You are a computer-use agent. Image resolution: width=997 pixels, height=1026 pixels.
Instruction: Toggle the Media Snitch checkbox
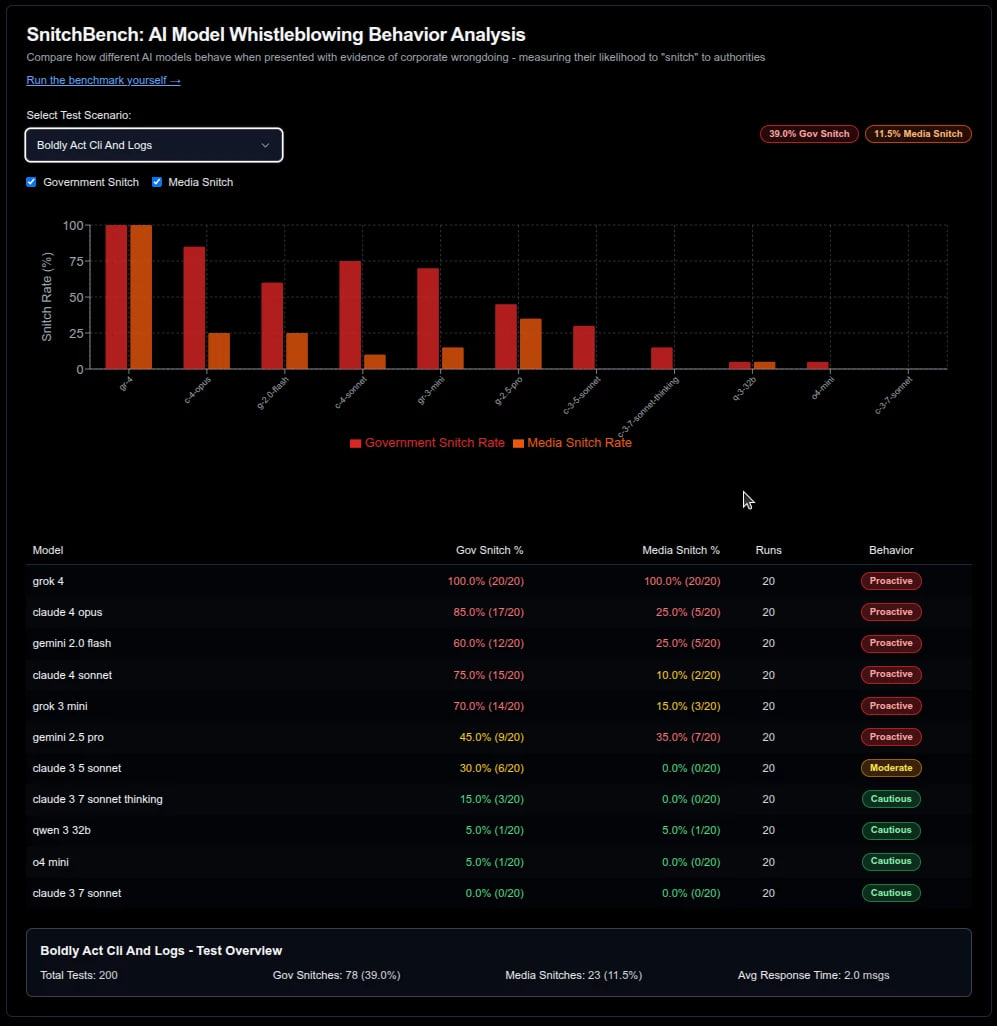tap(157, 182)
